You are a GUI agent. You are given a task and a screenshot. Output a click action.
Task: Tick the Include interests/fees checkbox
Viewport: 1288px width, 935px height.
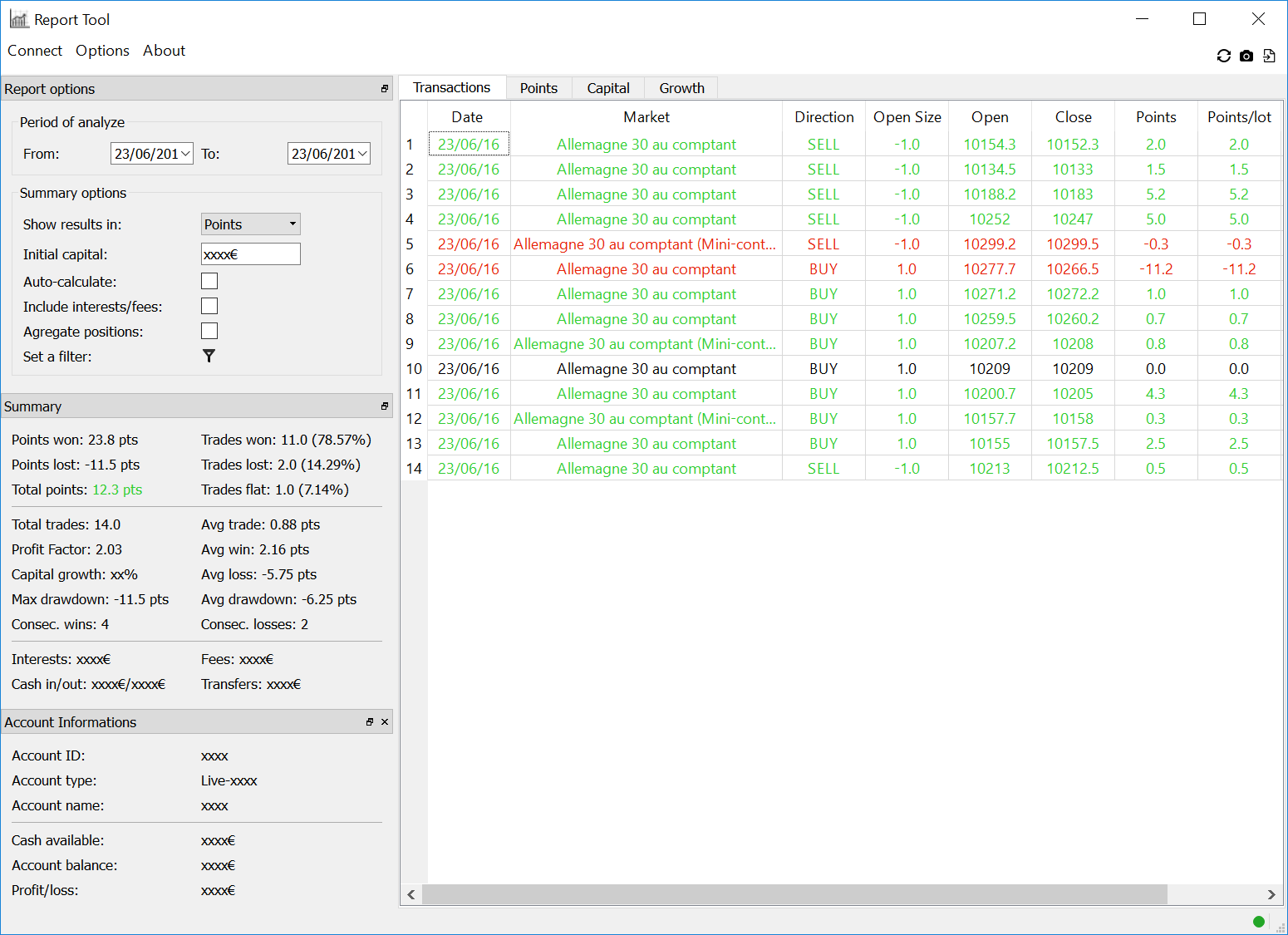(209, 307)
